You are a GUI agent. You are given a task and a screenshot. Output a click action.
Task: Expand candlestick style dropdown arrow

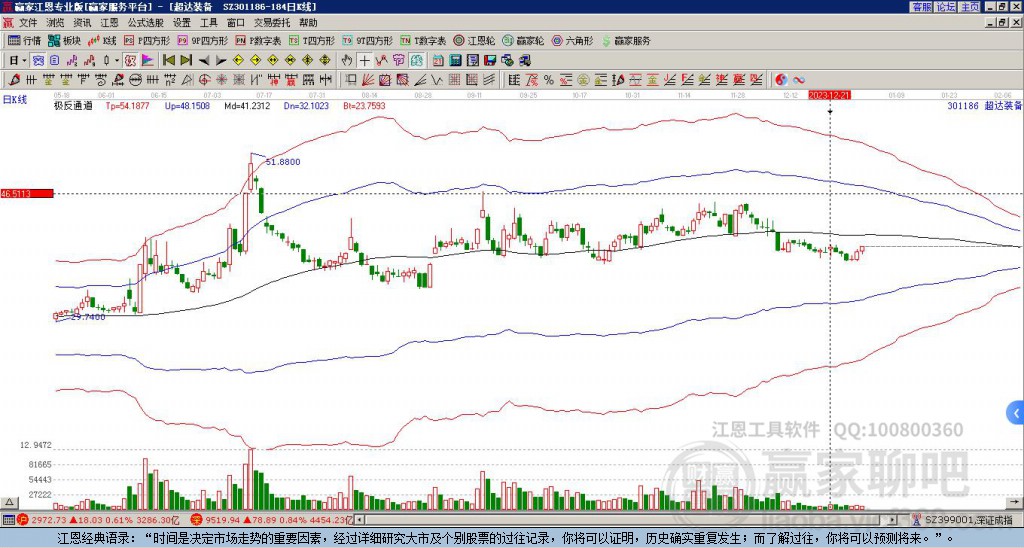pos(117,61)
